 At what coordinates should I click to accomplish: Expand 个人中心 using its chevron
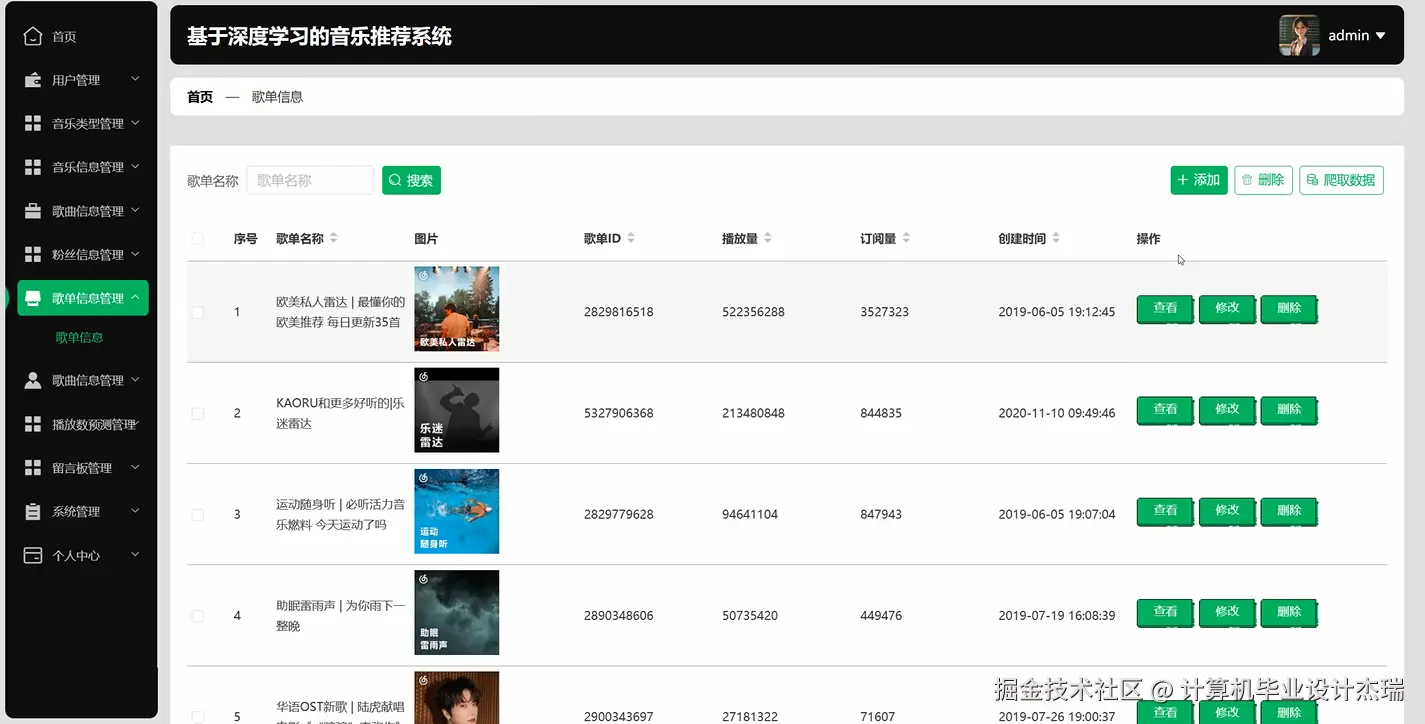coord(136,554)
